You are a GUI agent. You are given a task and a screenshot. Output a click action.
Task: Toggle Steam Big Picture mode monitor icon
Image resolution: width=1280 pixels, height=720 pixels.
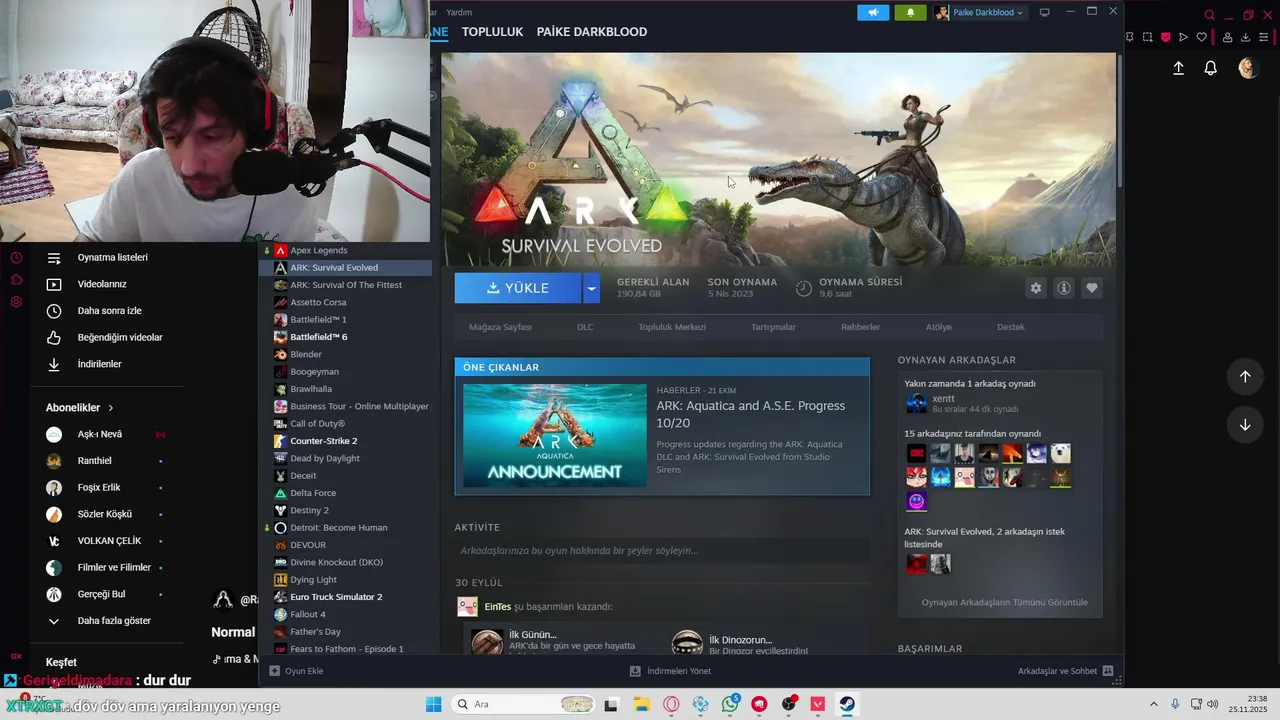[1045, 12]
